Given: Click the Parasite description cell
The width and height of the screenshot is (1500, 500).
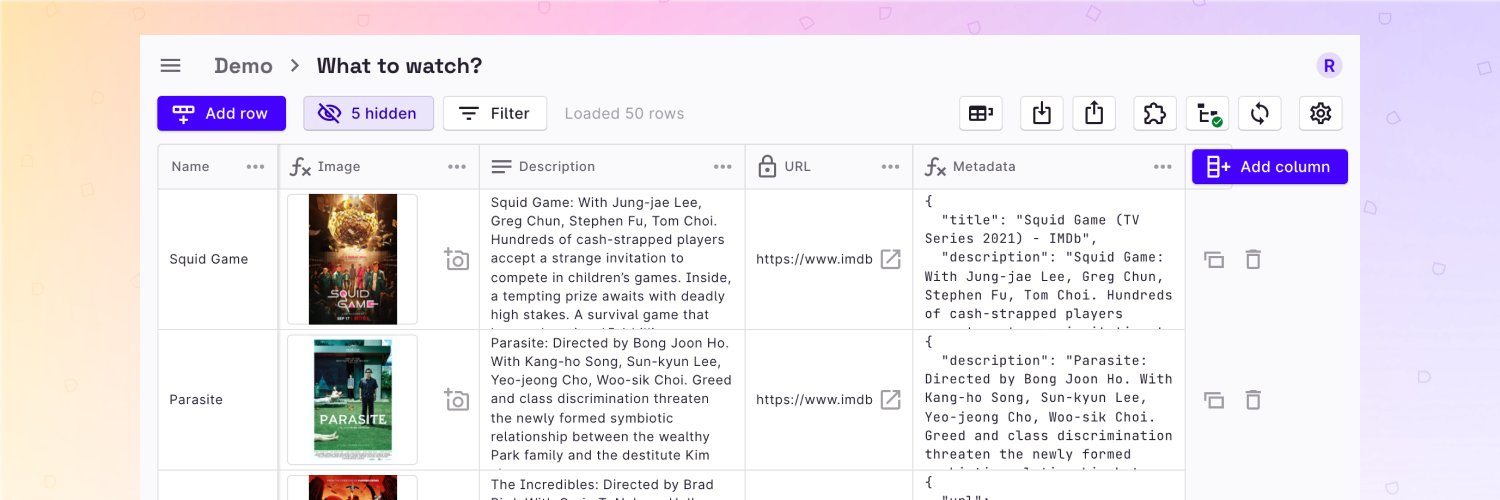Looking at the screenshot, I should pos(612,399).
